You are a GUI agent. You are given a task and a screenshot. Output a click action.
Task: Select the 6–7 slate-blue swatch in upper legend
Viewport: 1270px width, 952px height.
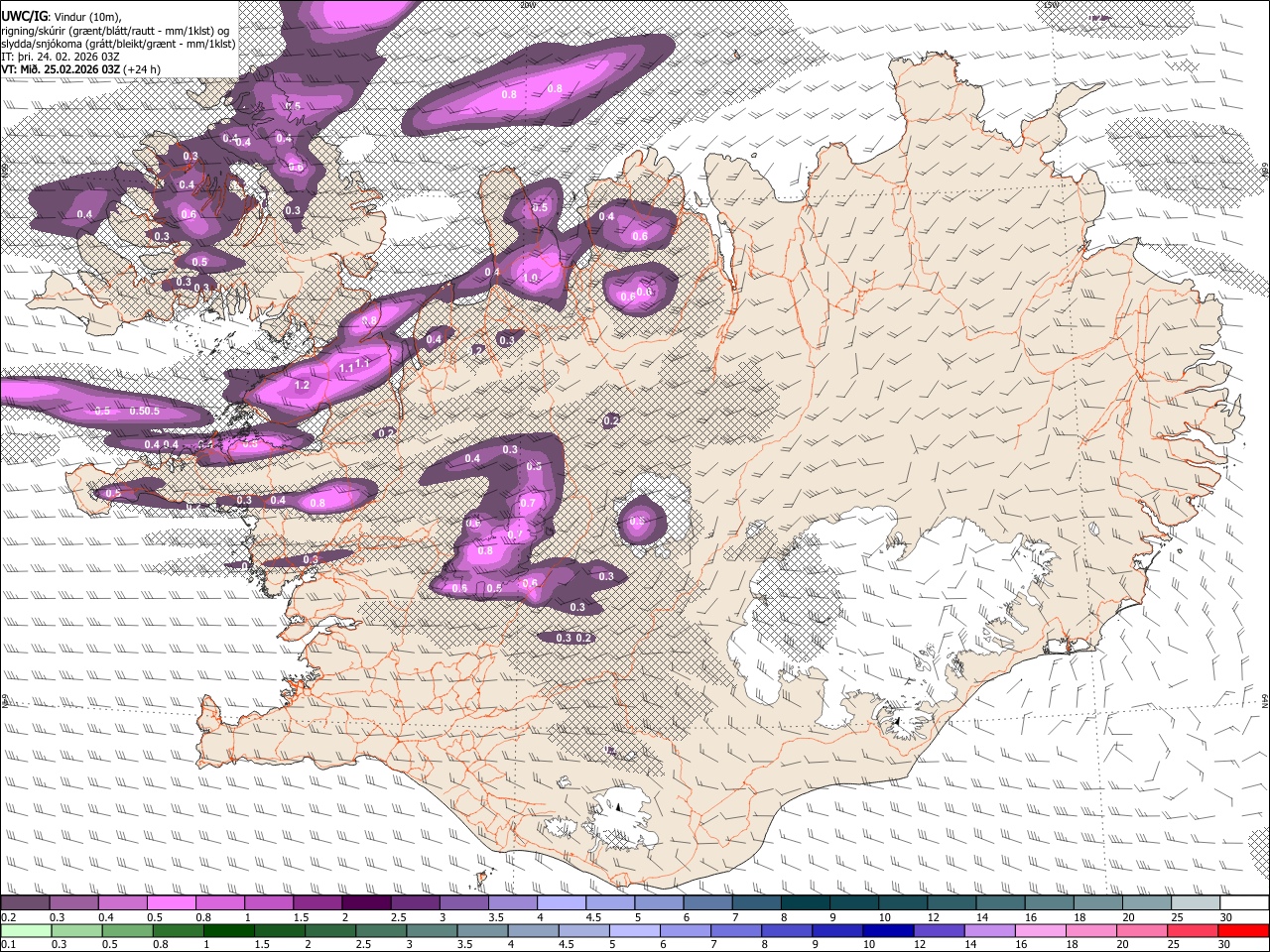coord(707,902)
